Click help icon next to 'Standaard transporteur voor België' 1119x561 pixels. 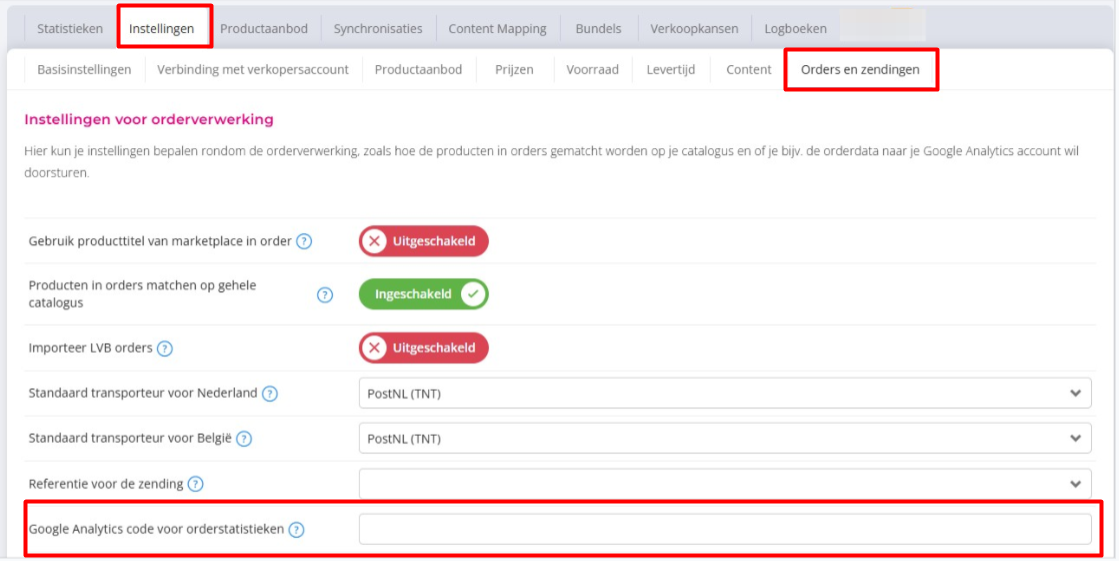(x=244, y=438)
